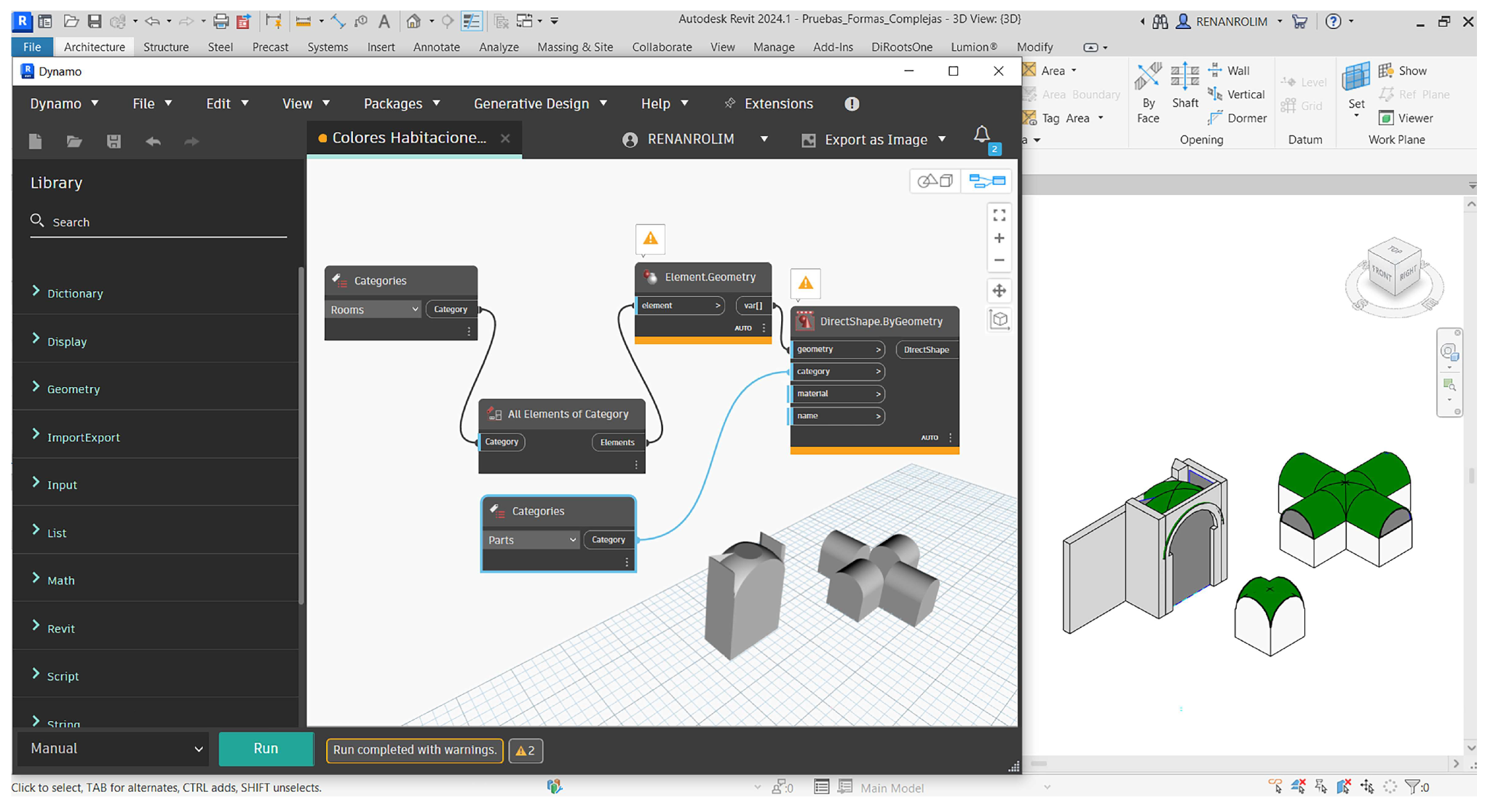The width and height of the screenshot is (1493, 812).
Task: Select the pan mode icon
Action: (999, 291)
